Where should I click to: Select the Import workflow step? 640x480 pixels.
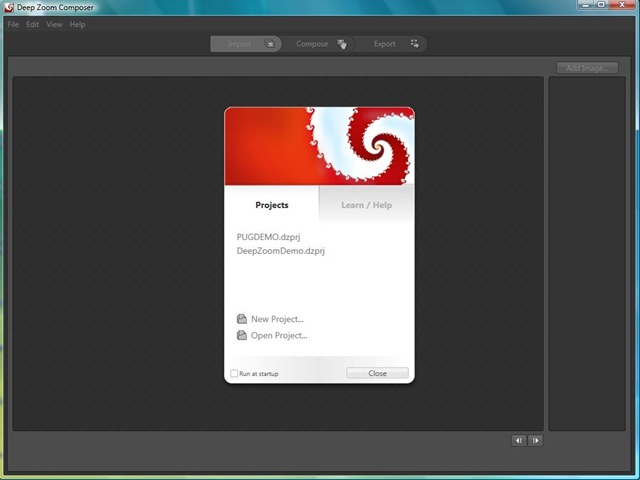point(246,44)
